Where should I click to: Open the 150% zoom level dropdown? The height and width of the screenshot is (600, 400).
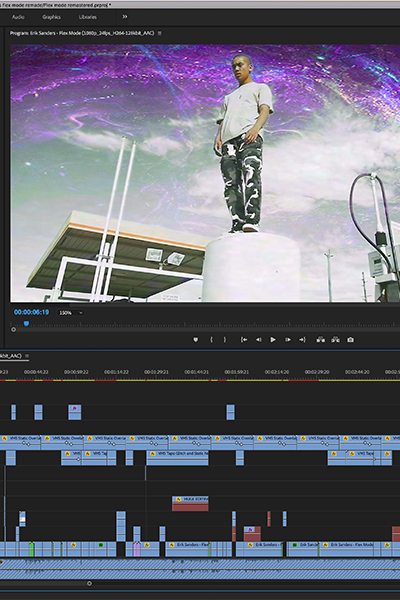71,313
